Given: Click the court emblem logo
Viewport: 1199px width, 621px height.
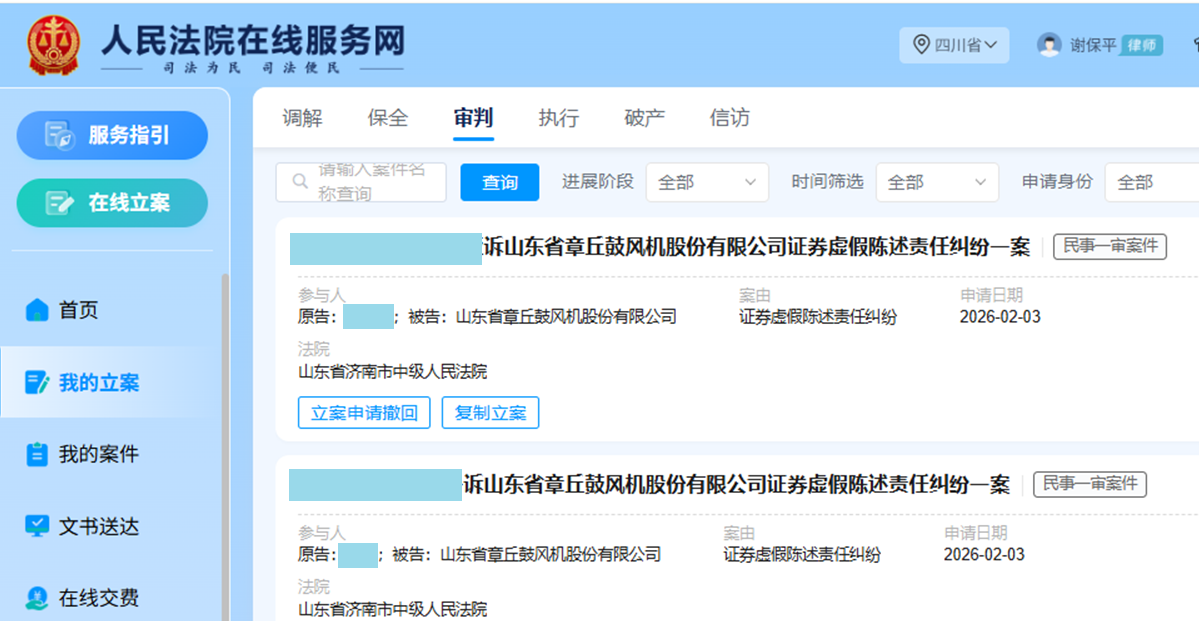Looking at the screenshot, I should coord(53,45).
